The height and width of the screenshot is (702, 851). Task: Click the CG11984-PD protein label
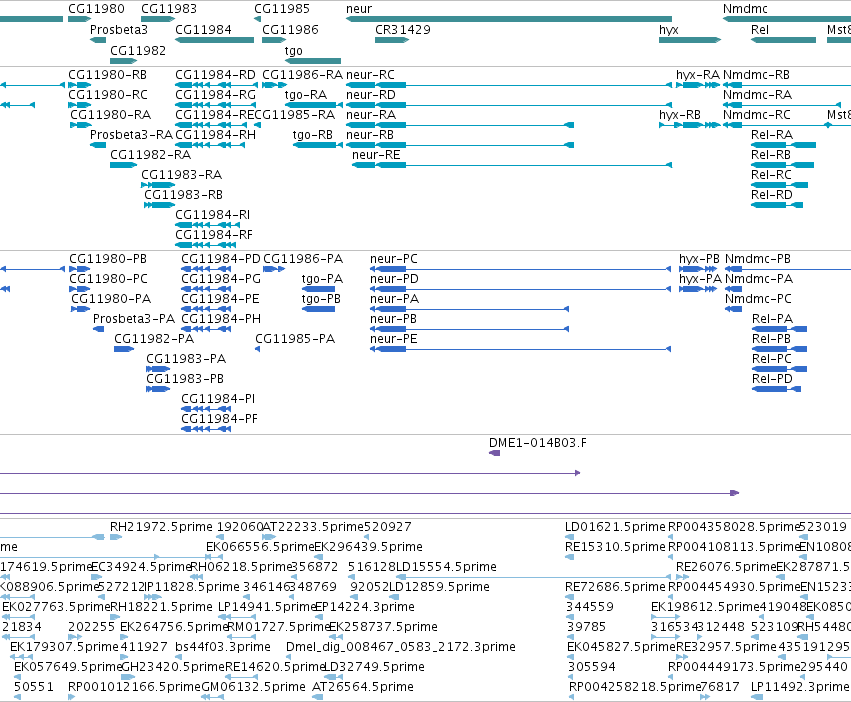pyautogui.click(x=221, y=258)
